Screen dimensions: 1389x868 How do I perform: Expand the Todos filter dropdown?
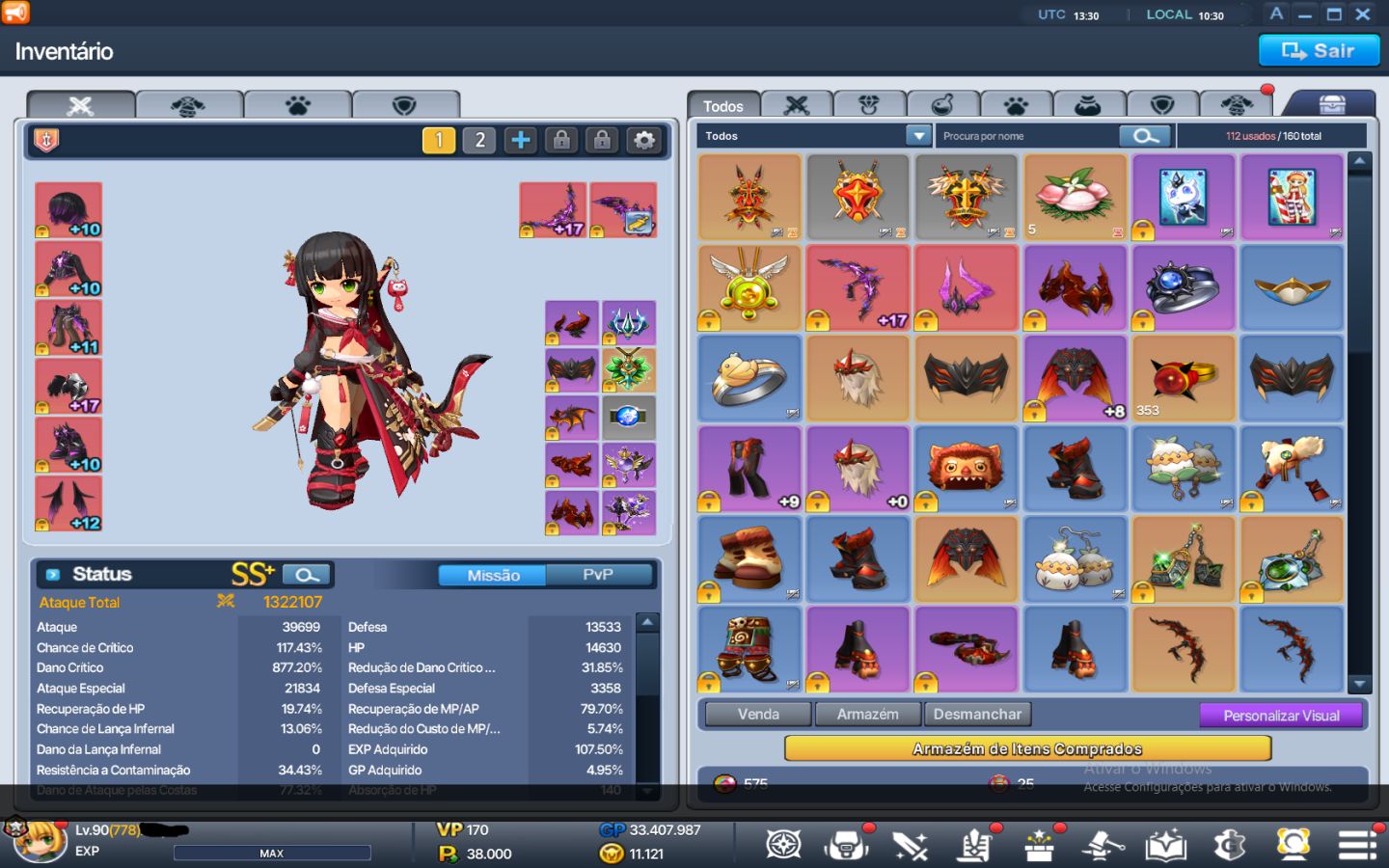[918, 136]
